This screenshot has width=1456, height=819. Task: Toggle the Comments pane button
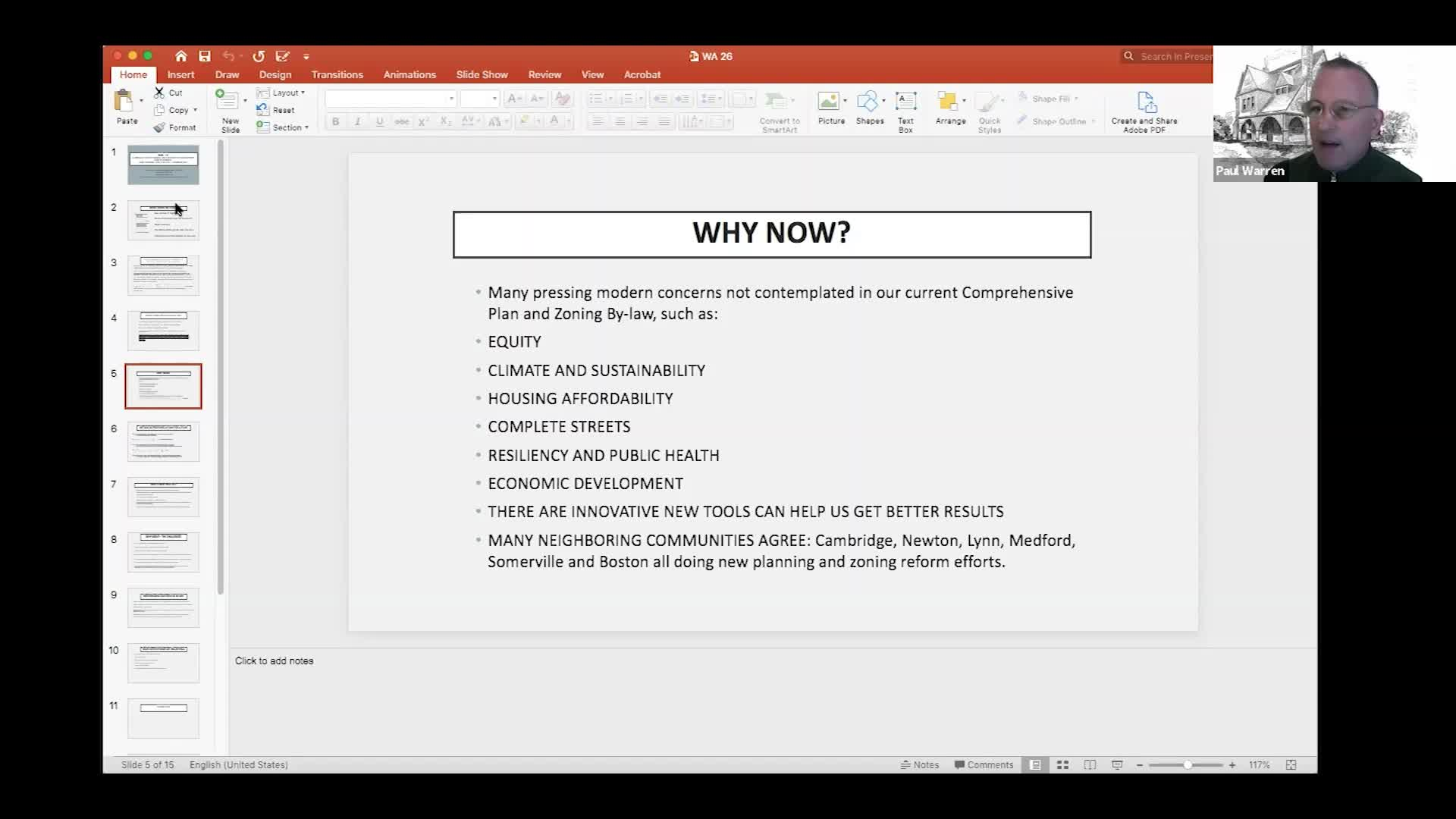tap(984, 765)
